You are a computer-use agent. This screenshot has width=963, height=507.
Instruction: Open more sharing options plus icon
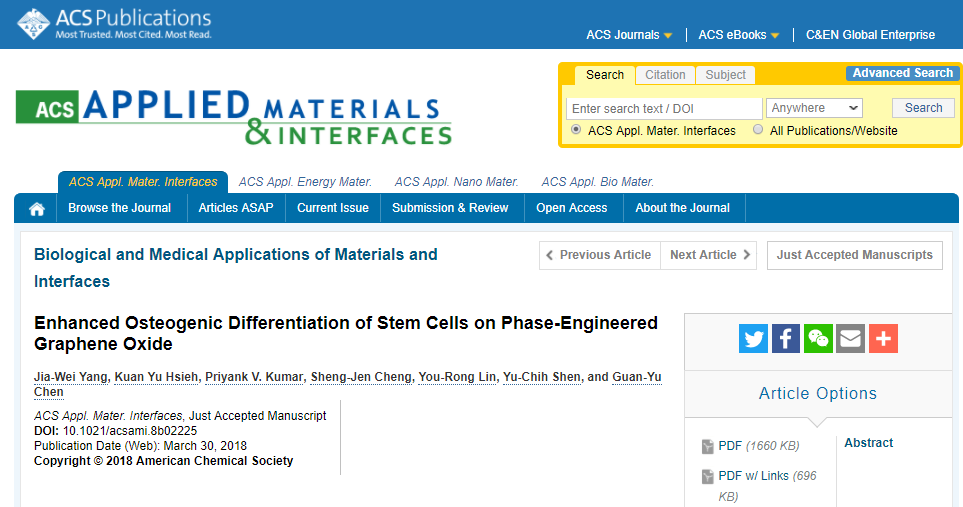(x=883, y=338)
